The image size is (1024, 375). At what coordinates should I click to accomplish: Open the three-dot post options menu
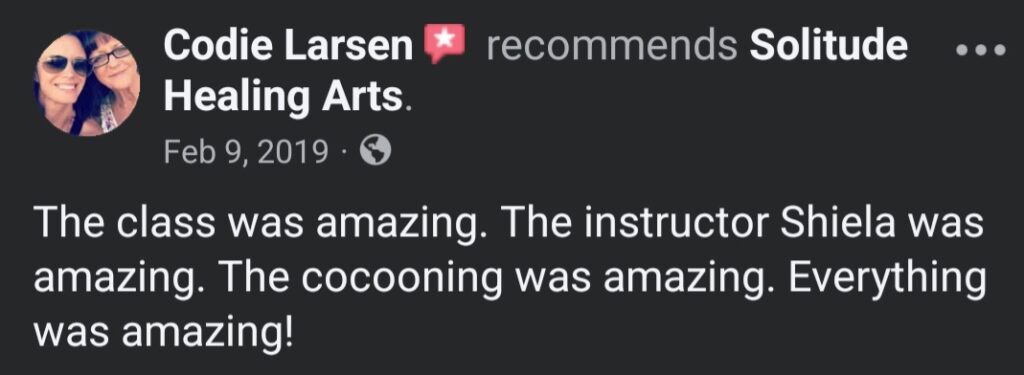(980, 50)
